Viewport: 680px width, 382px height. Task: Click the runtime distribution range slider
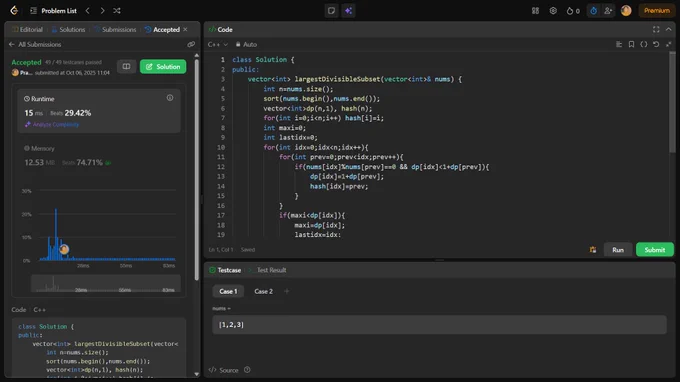[x=105, y=283]
